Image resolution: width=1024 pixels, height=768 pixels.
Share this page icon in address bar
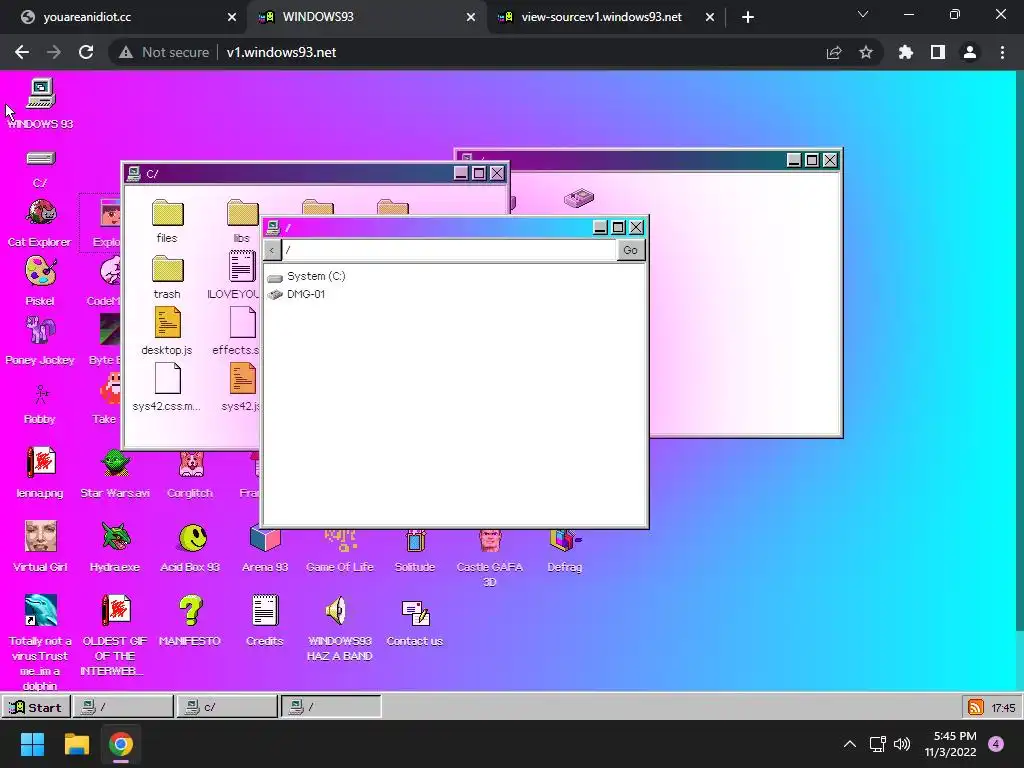834,52
